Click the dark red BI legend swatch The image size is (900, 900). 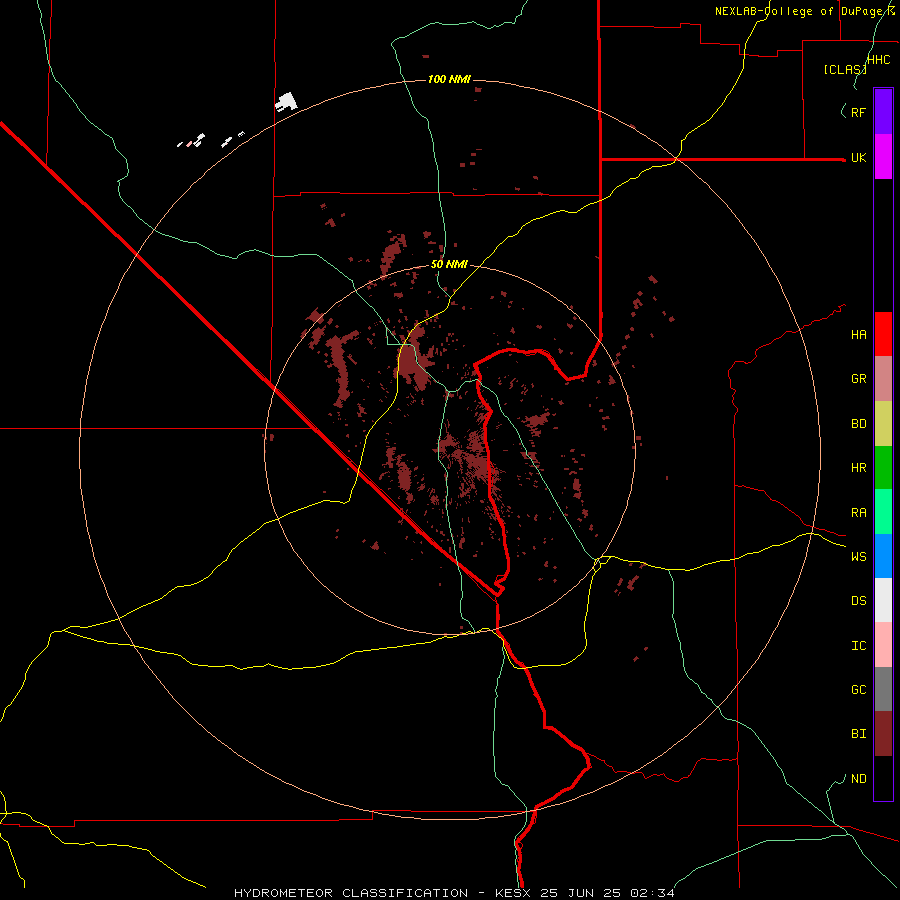point(883,734)
